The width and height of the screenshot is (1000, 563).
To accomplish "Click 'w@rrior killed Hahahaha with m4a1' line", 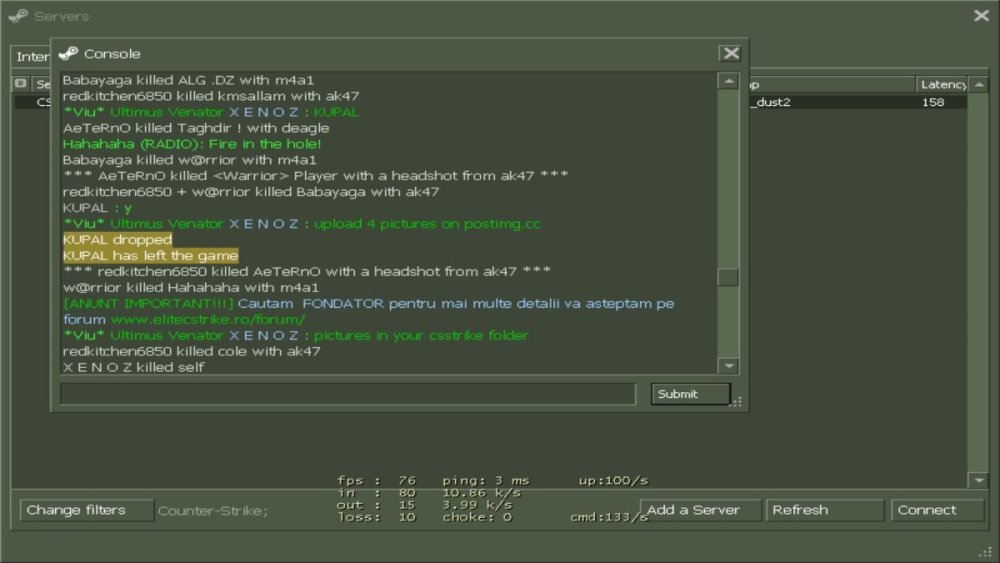I will [191, 288].
